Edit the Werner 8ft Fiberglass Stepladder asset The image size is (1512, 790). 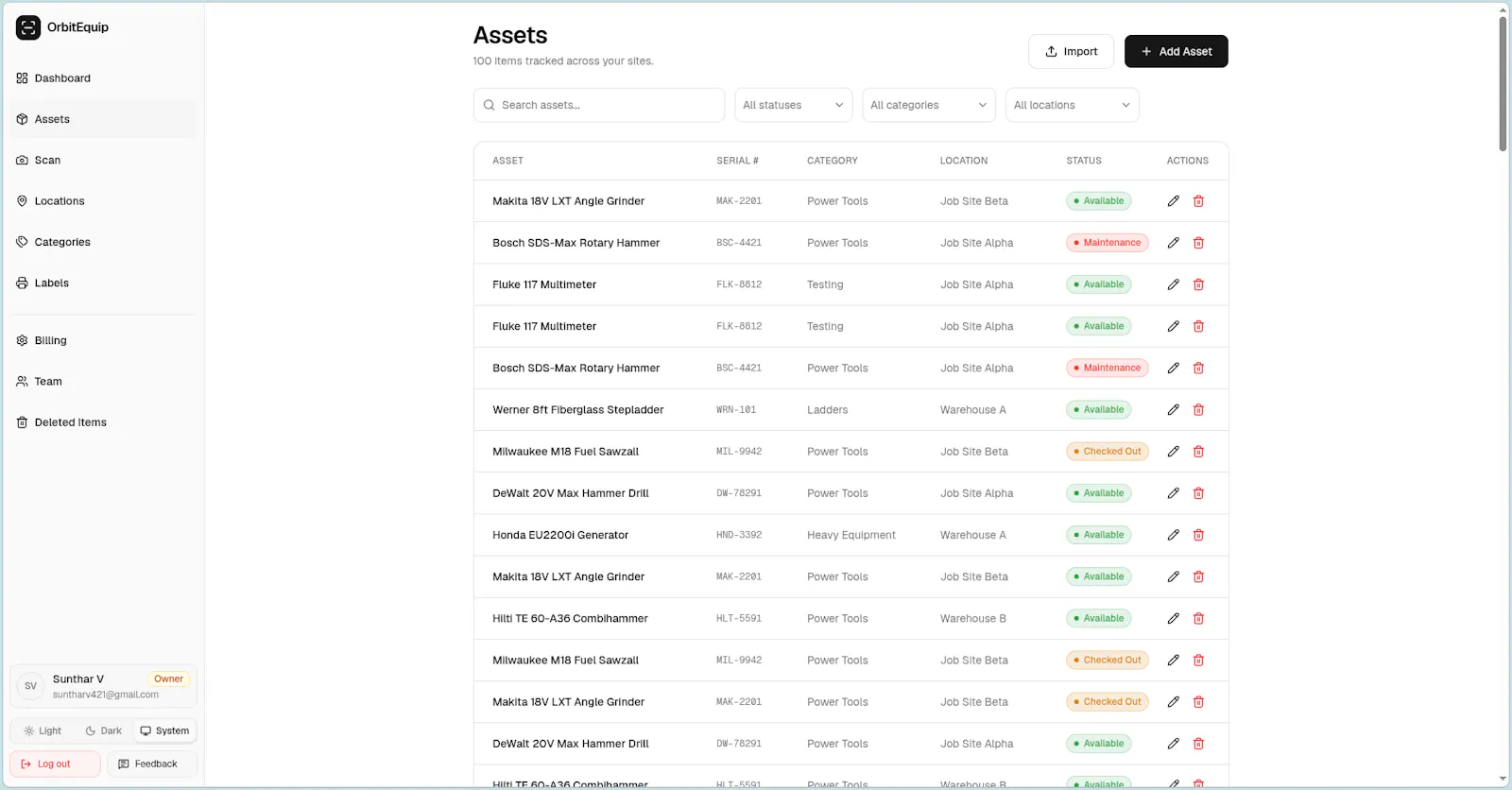pyautogui.click(x=1173, y=410)
